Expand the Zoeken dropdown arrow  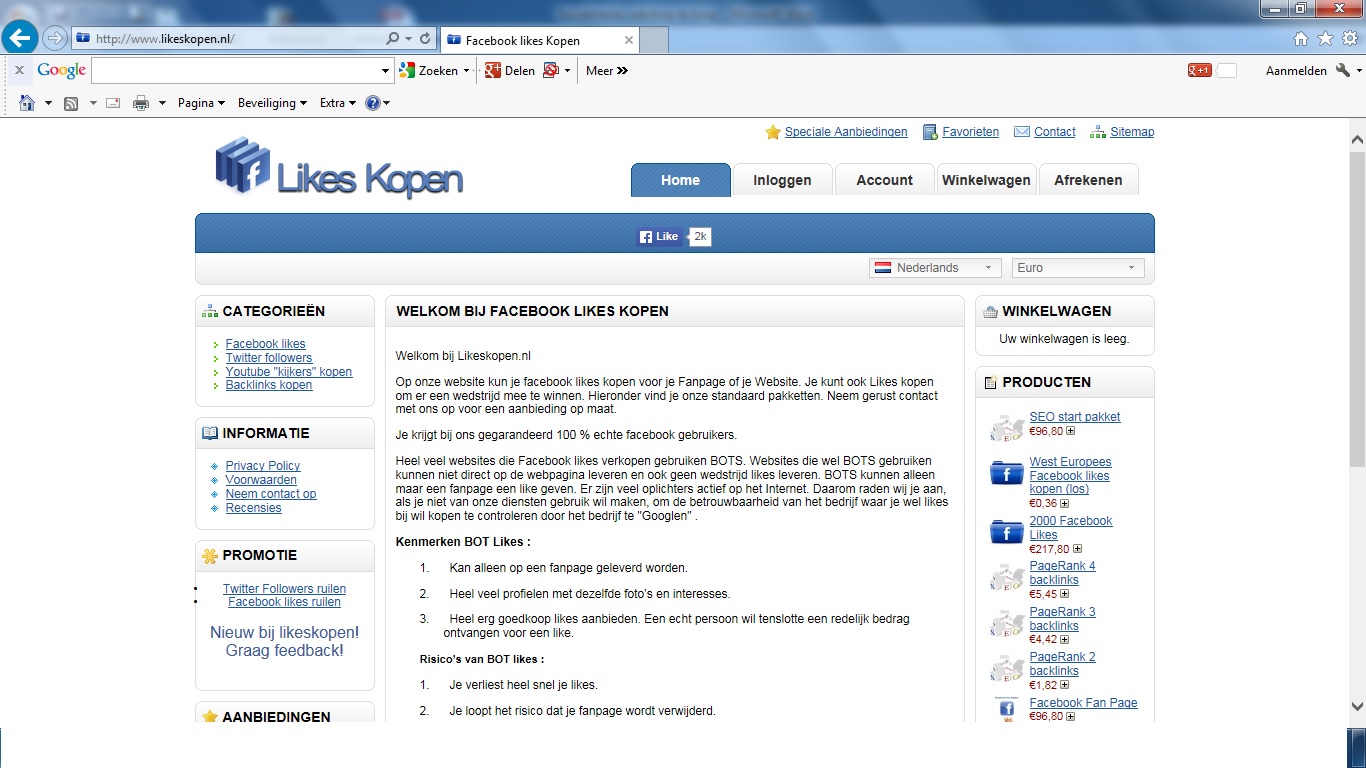tap(466, 71)
